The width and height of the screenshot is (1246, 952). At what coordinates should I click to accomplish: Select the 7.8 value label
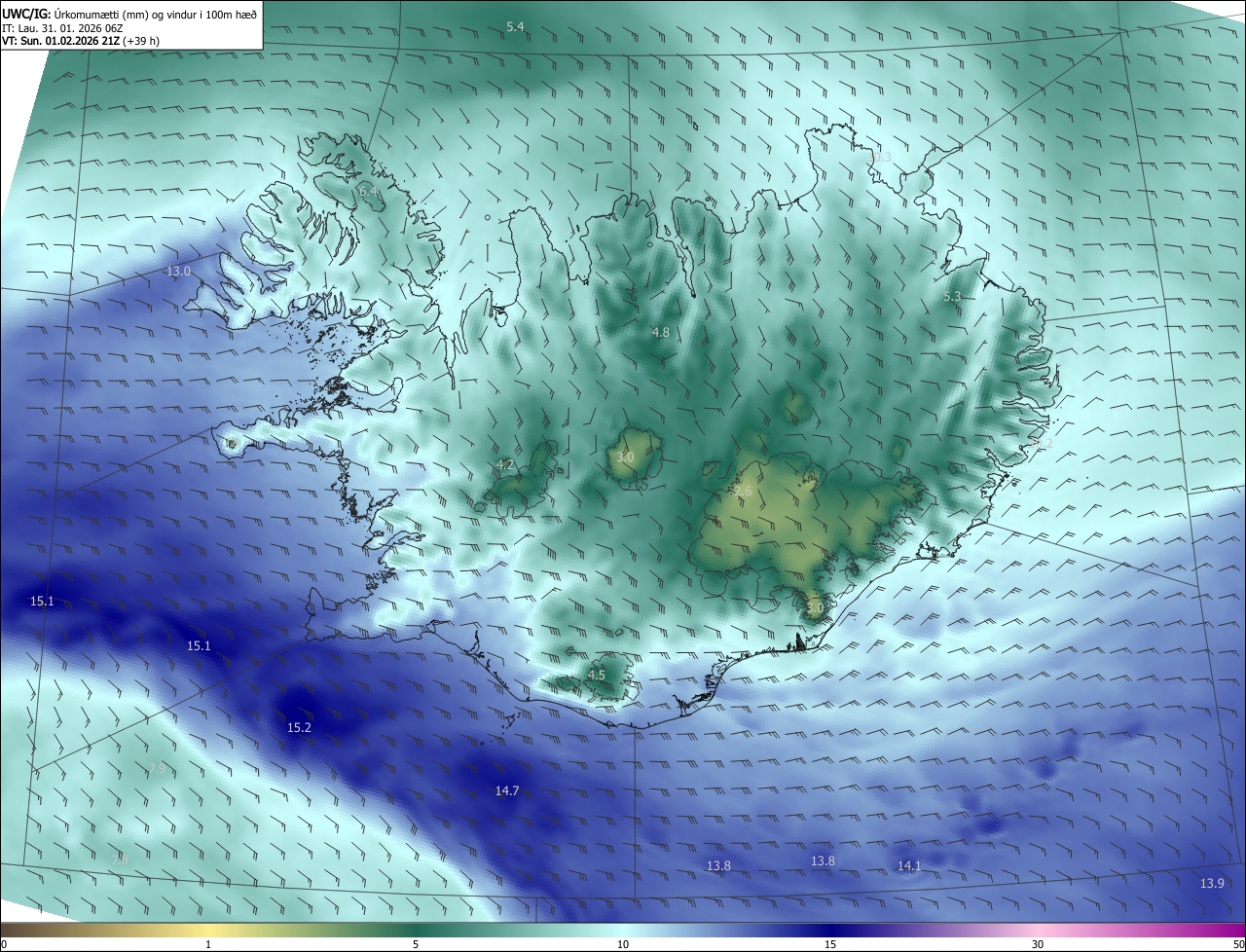(x=119, y=860)
